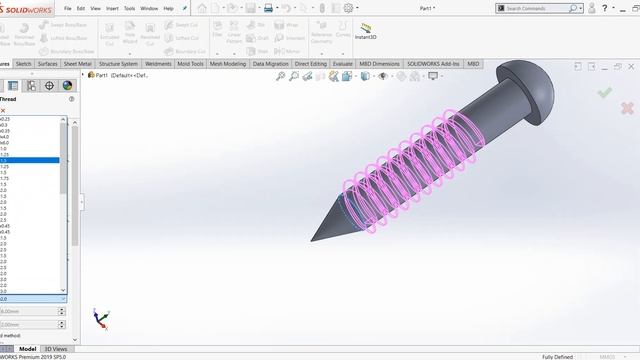
Task: Click the Thread panel help icon
Action: point(72,99)
